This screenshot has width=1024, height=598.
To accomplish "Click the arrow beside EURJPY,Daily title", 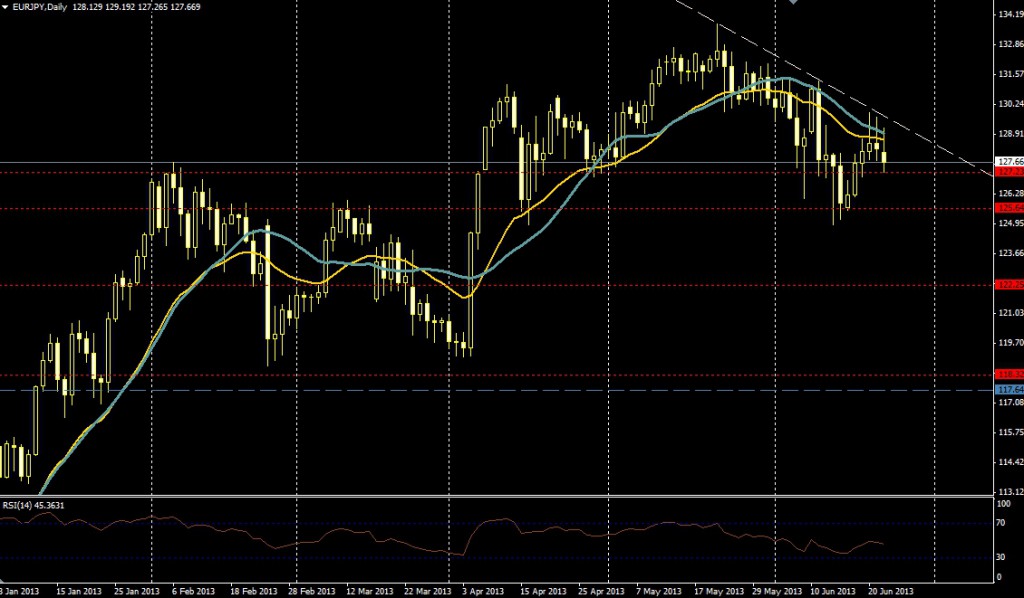I will pyautogui.click(x=6, y=7).
